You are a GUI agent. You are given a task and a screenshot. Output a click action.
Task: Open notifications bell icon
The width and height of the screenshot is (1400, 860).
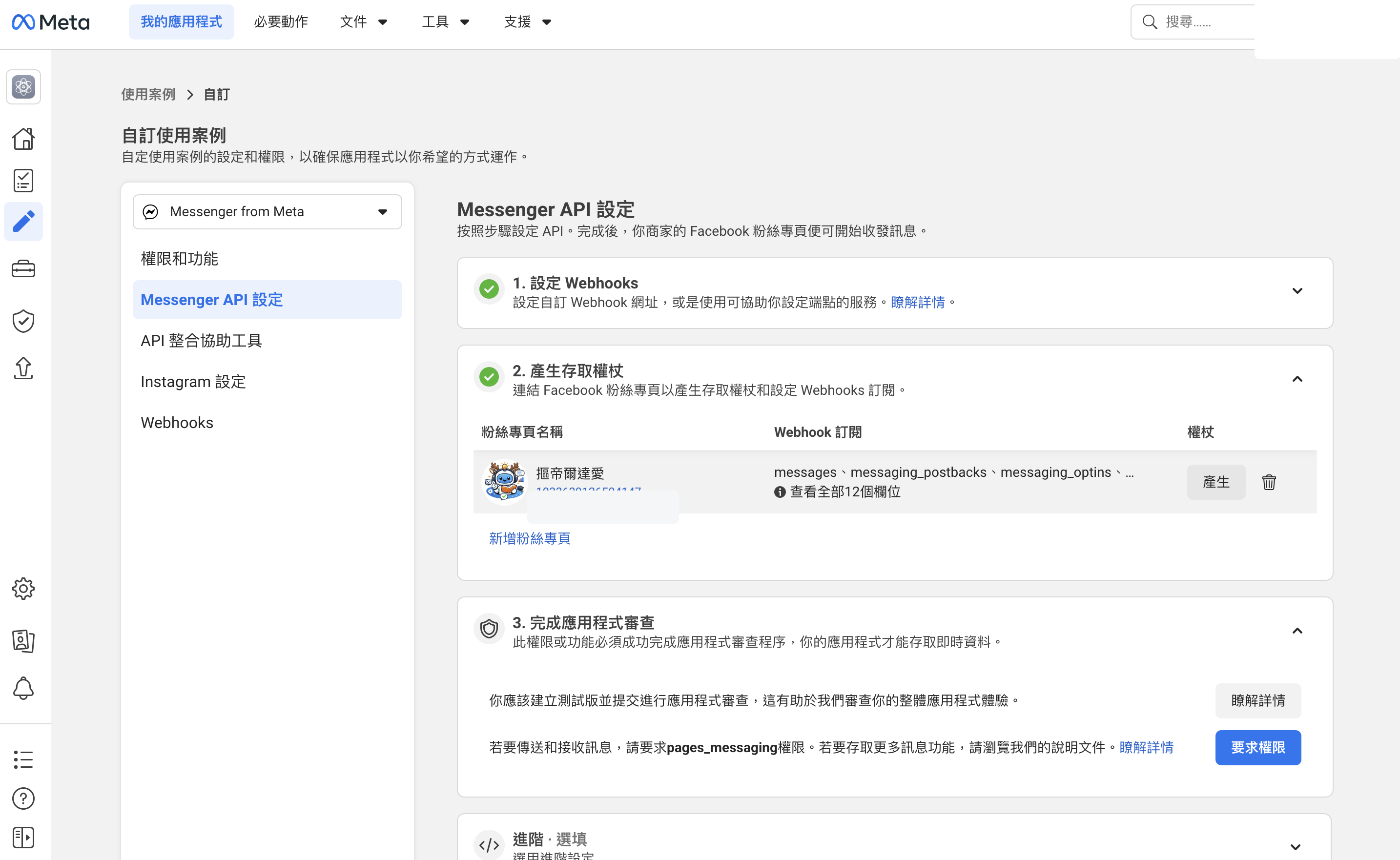(x=23, y=688)
